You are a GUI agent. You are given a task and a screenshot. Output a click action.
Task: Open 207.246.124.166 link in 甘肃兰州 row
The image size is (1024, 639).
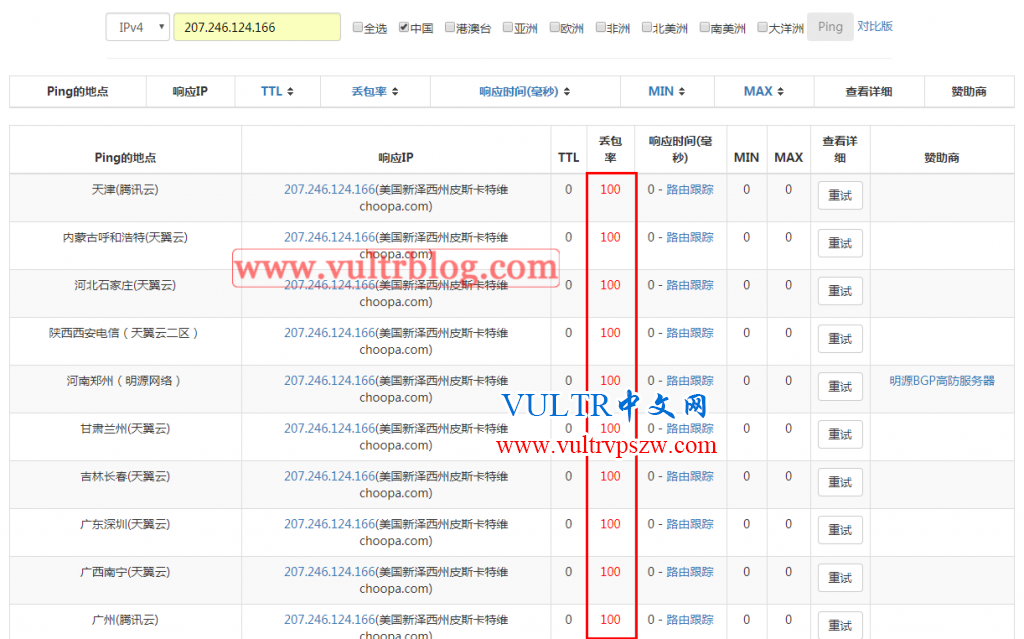329,429
